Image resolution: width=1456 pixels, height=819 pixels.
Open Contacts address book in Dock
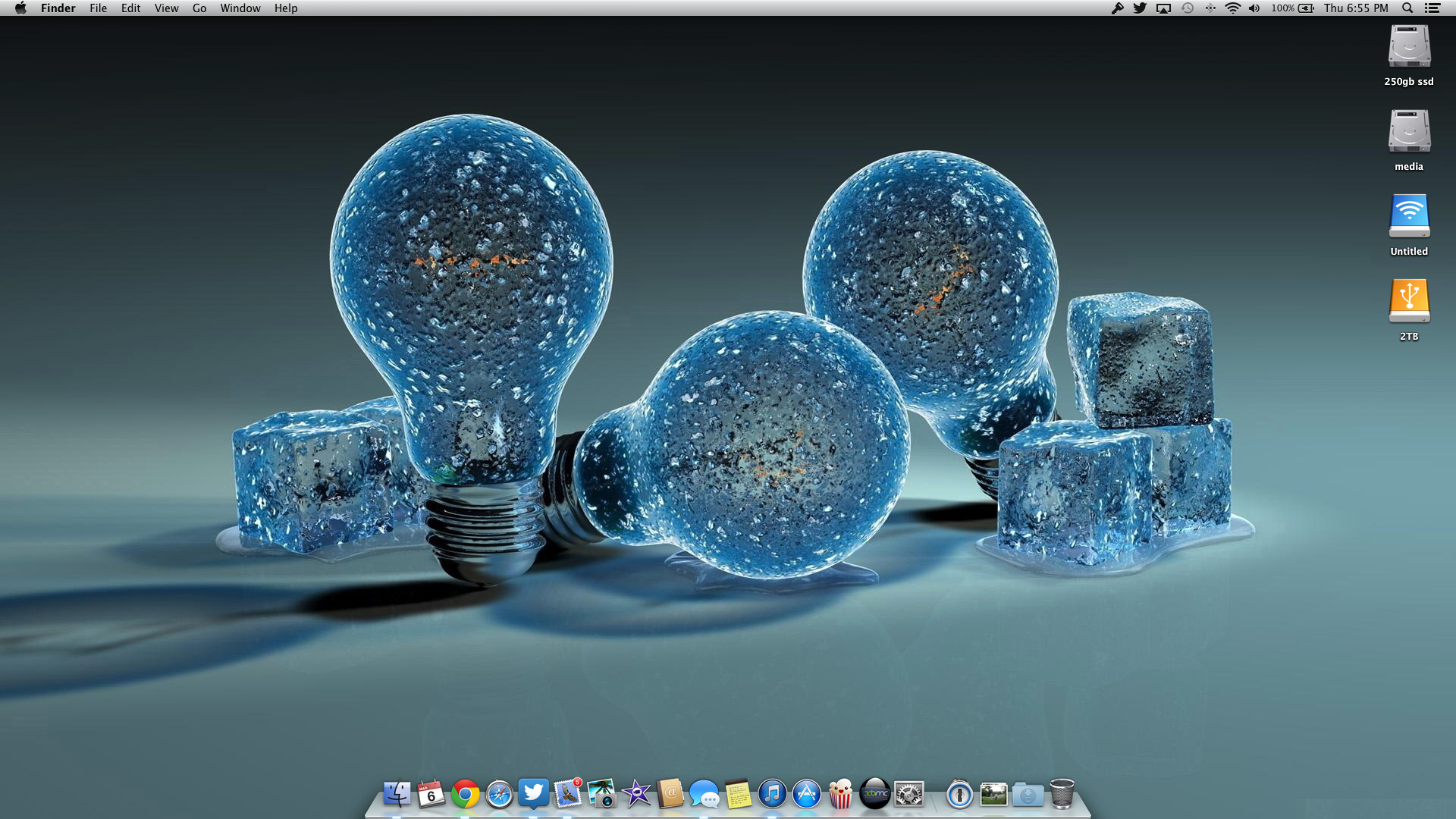[670, 794]
